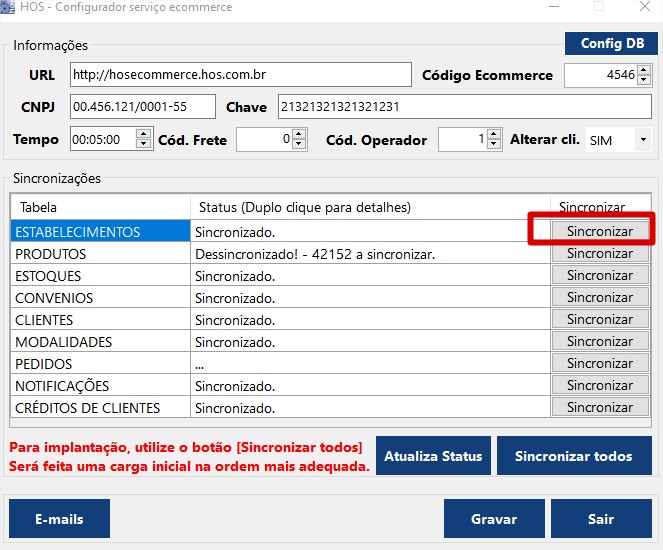The image size is (663, 550).
Task: Click the HOS app icon in title bar
Action: (x=8, y=8)
